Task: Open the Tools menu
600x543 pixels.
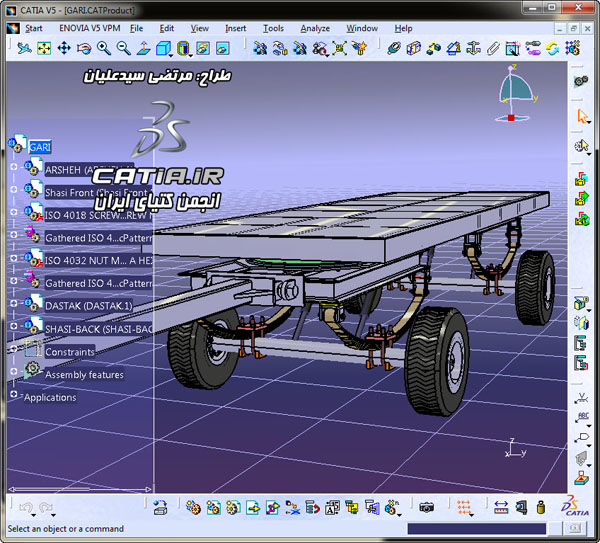Action: (x=273, y=28)
